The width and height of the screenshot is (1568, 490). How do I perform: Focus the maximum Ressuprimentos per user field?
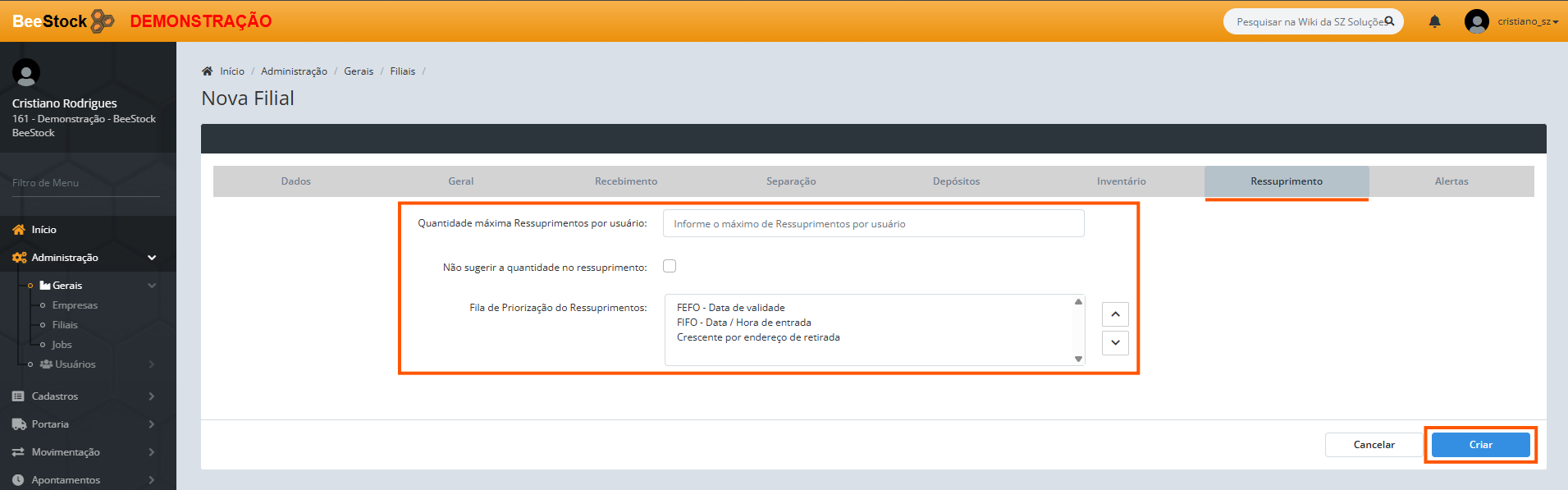point(873,223)
